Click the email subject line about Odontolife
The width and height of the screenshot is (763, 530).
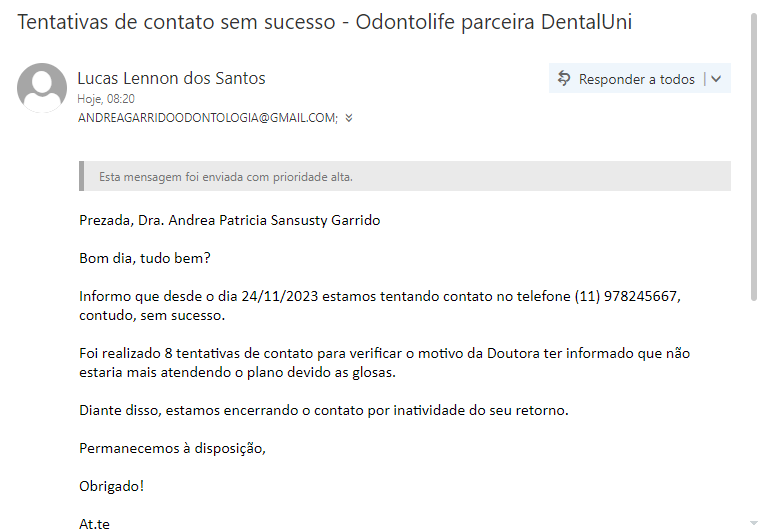[325, 21]
